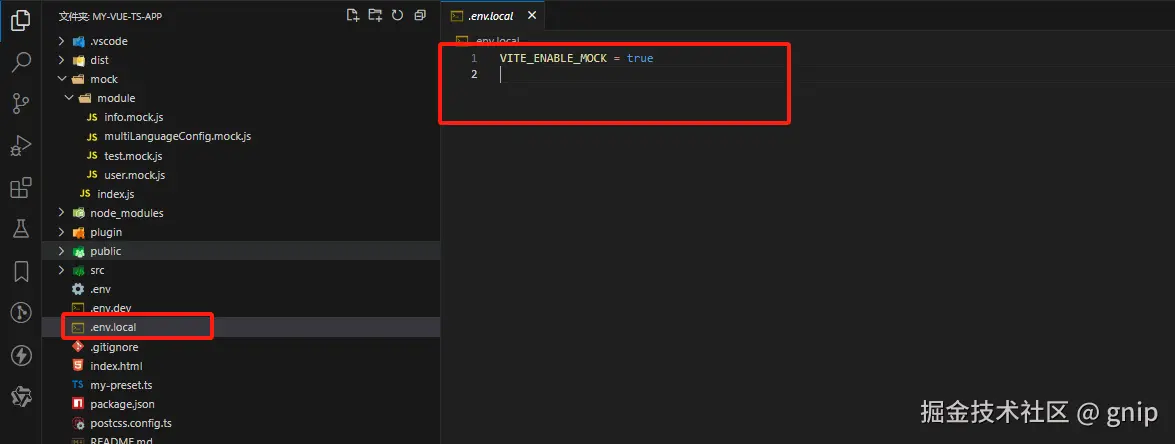Open package.json file
The width and height of the screenshot is (1175, 444).
241,404
